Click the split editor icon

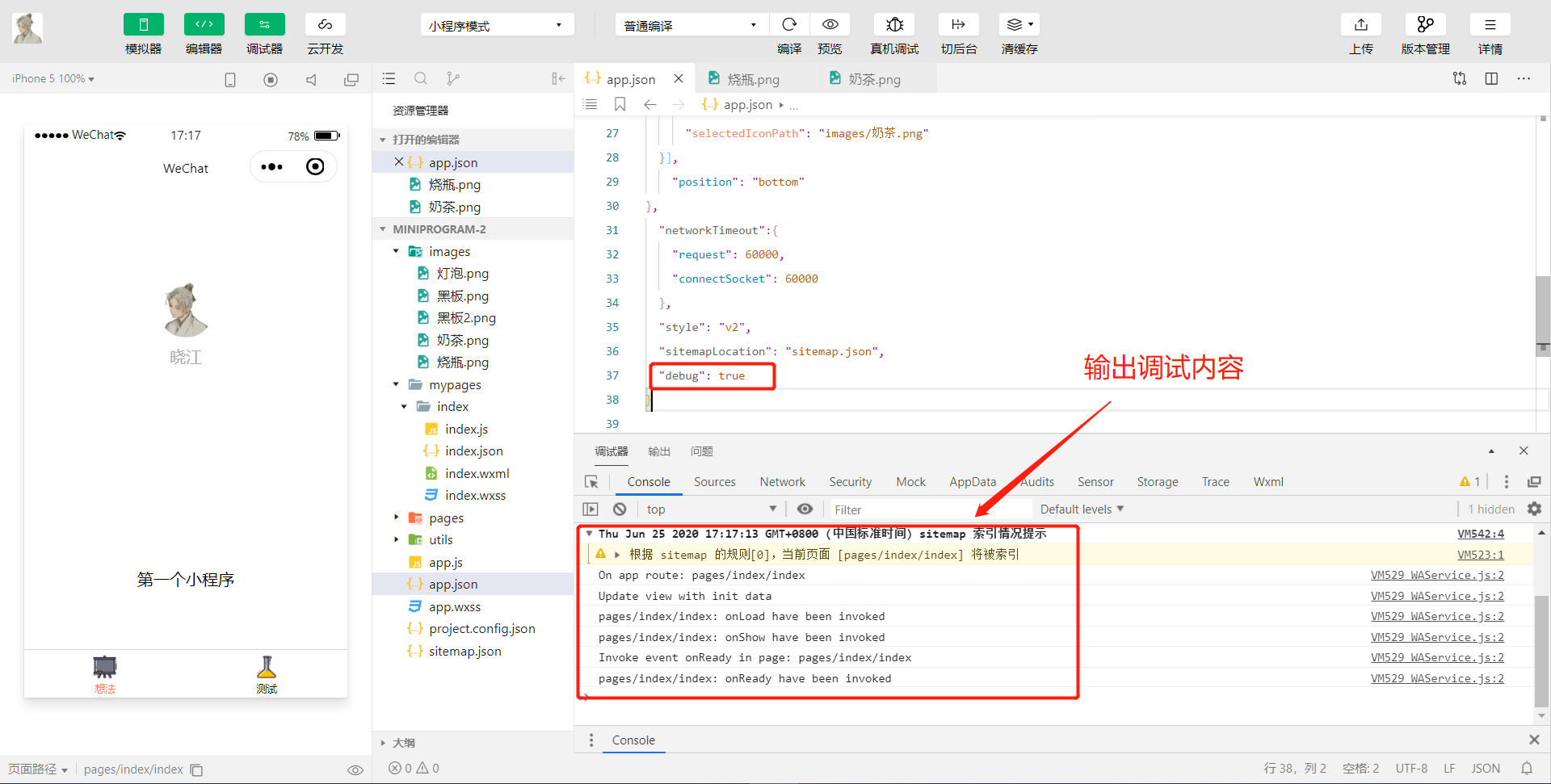[x=1491, y=78]
